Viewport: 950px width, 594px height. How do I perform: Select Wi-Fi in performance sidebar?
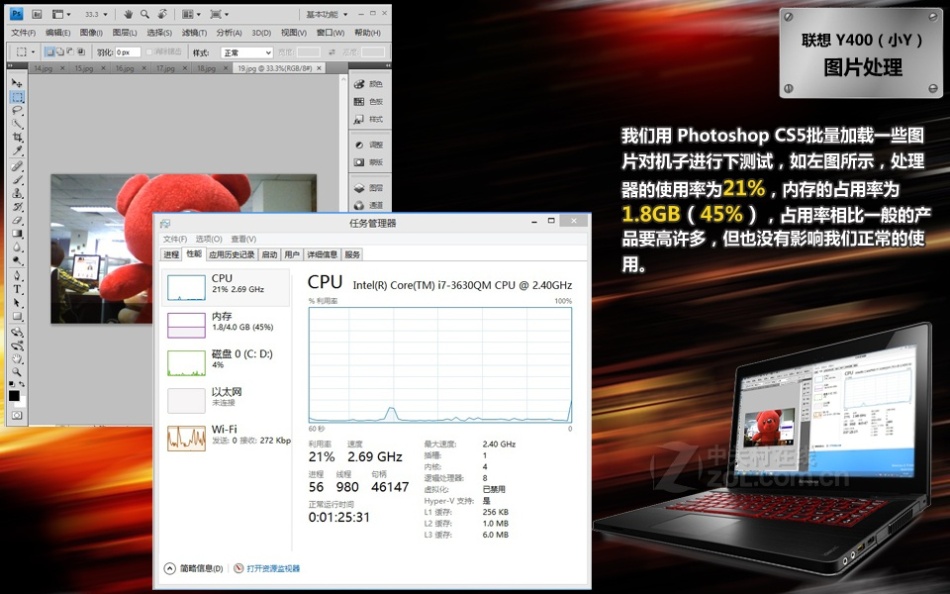tap(225, 436)
